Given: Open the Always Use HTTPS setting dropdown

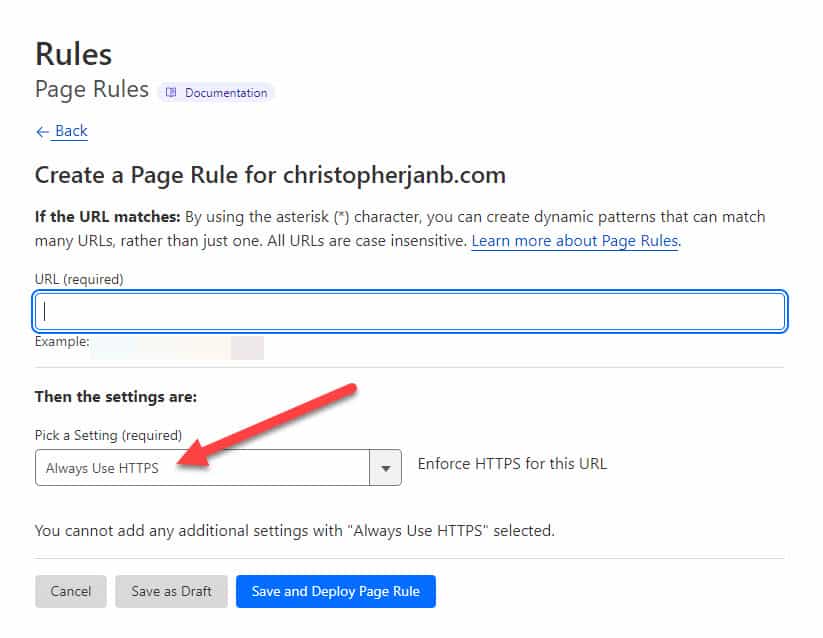Looking at the screenshot, I should 218,467.
